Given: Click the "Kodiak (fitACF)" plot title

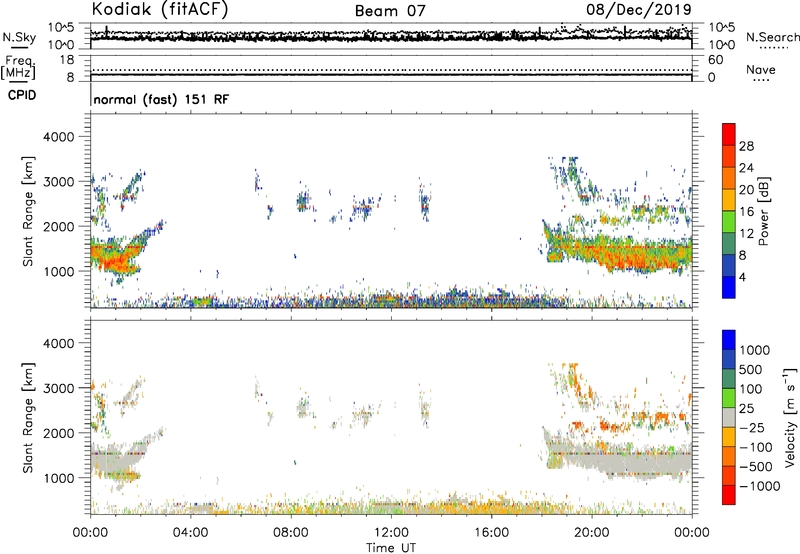Looking at the screenshot, I should click(160, 9).
